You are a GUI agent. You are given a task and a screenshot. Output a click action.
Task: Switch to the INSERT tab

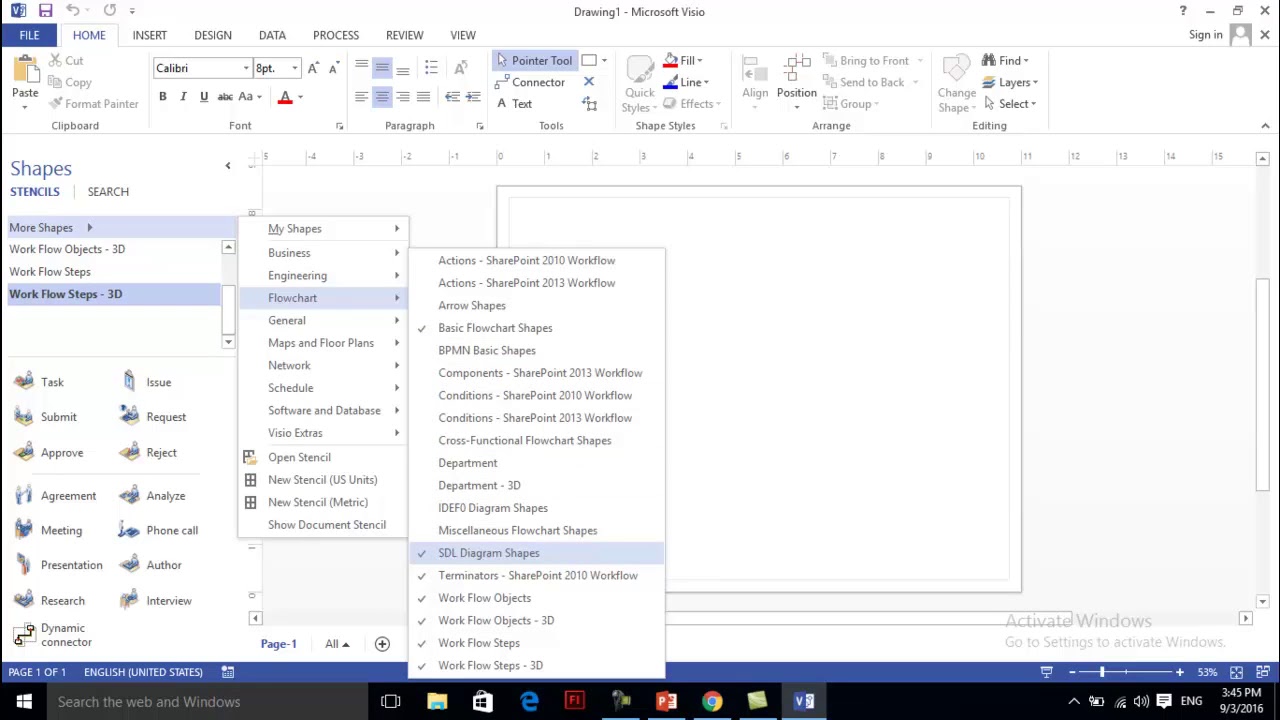149,35
